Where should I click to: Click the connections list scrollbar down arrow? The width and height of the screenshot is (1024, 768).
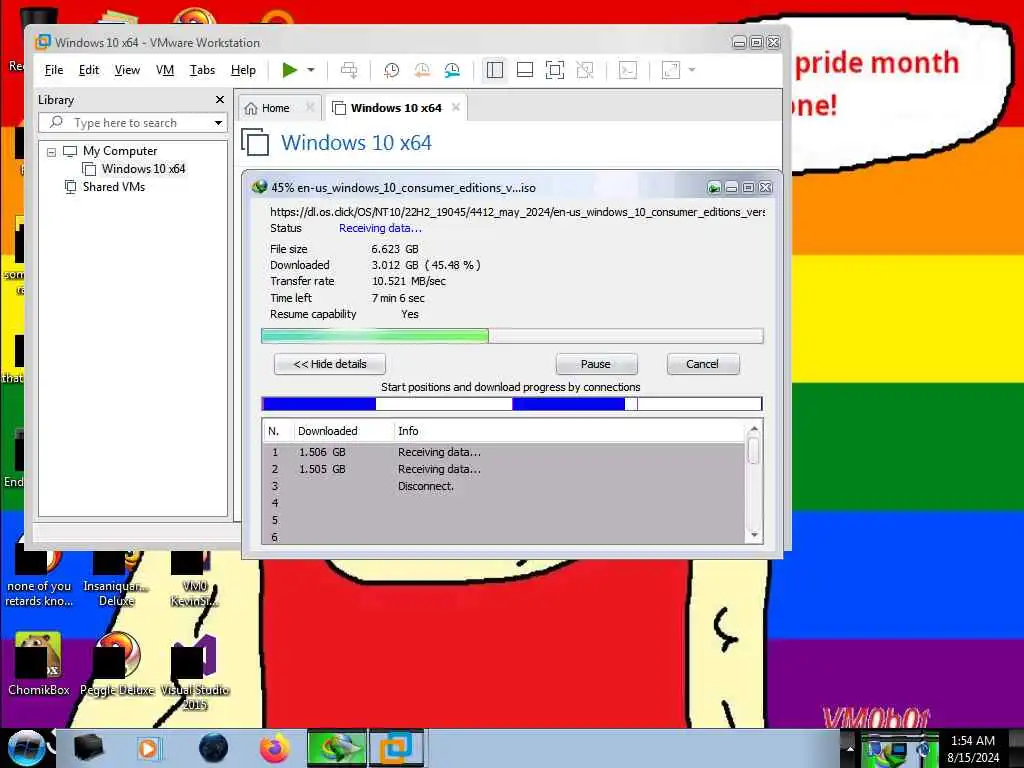click(754, 536)
